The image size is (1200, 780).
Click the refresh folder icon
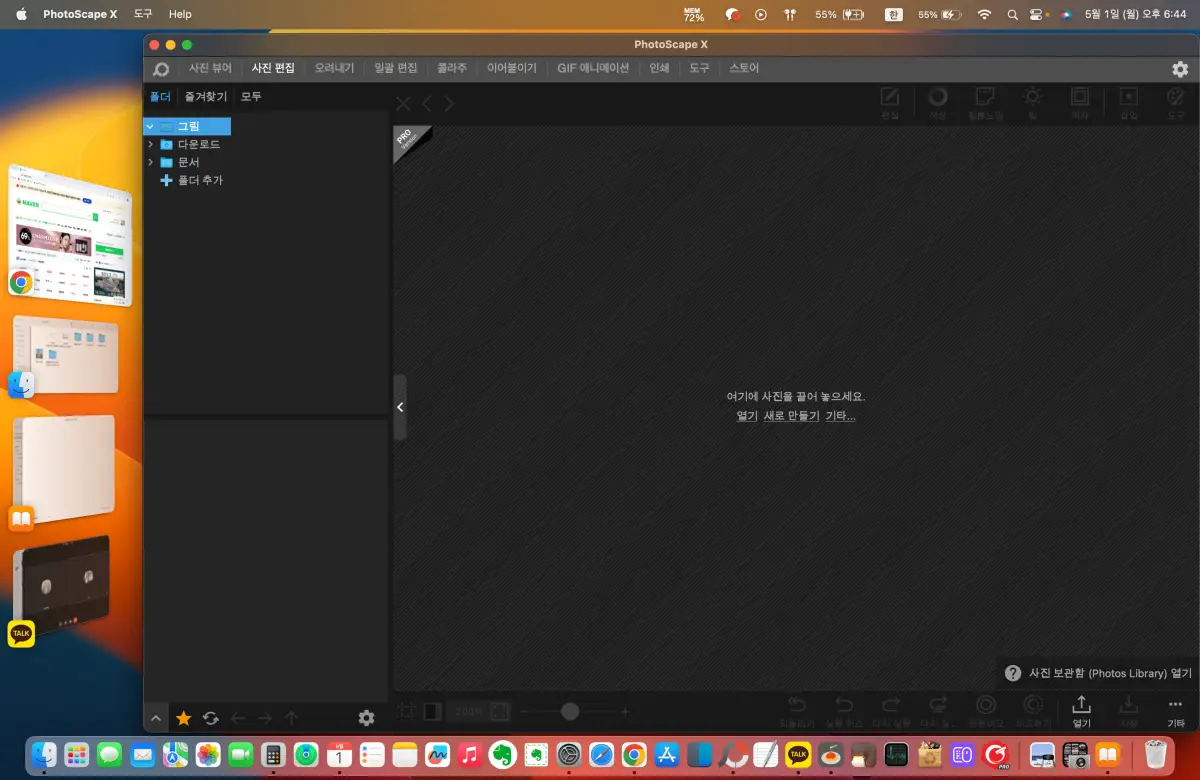[211, 718]
